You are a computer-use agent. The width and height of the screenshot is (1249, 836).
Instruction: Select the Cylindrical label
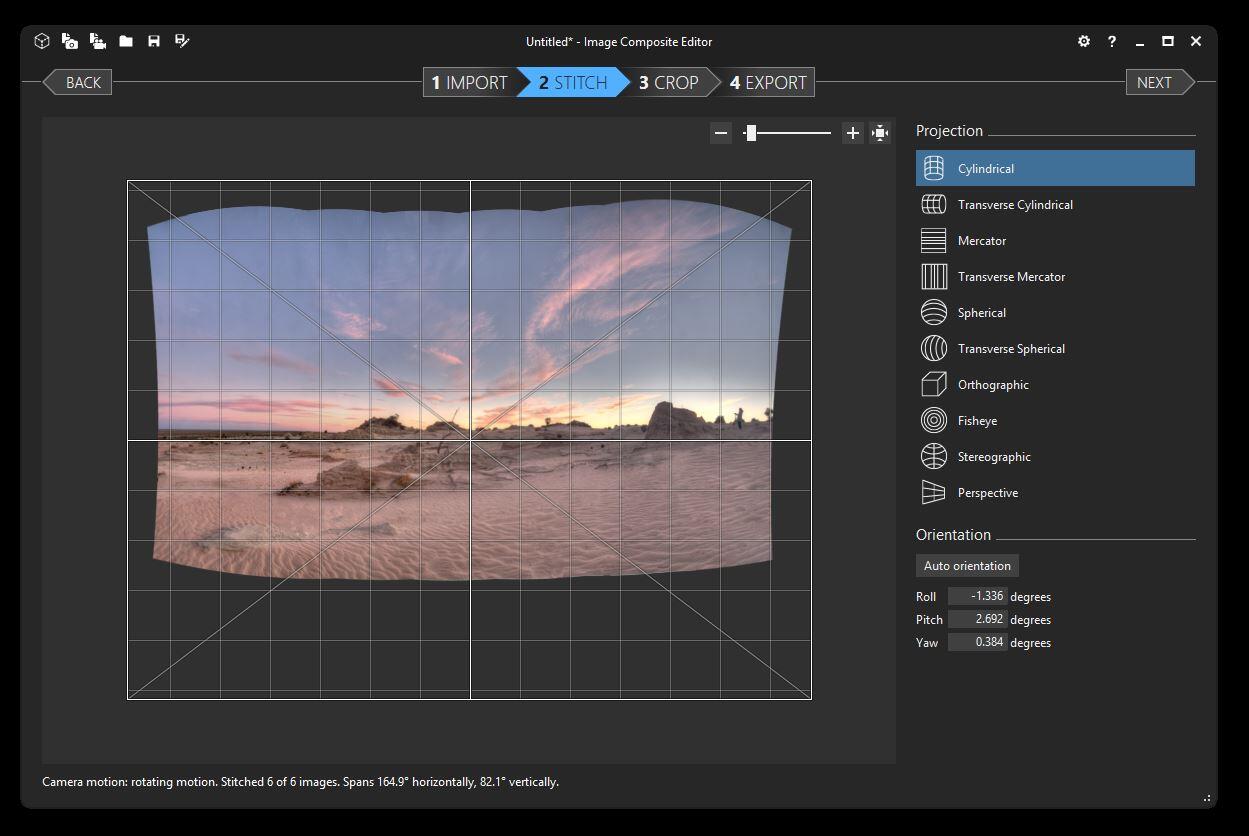click(986, 169)
